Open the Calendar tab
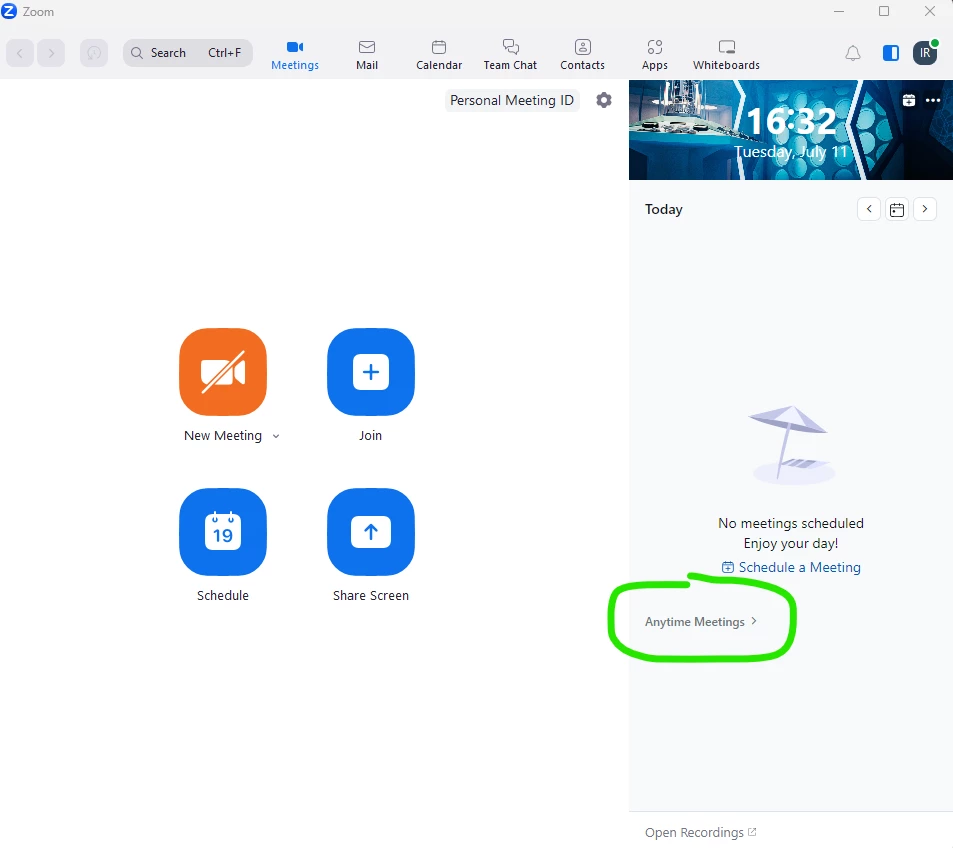 pyautogui.click(x=439, y=55)
